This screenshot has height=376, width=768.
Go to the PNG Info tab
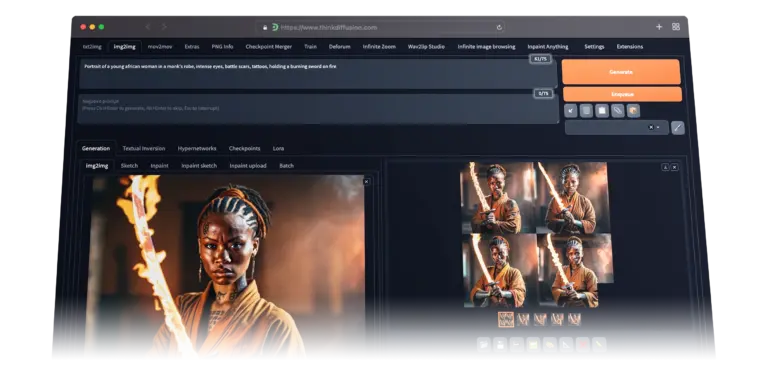(x=222, y=47)
